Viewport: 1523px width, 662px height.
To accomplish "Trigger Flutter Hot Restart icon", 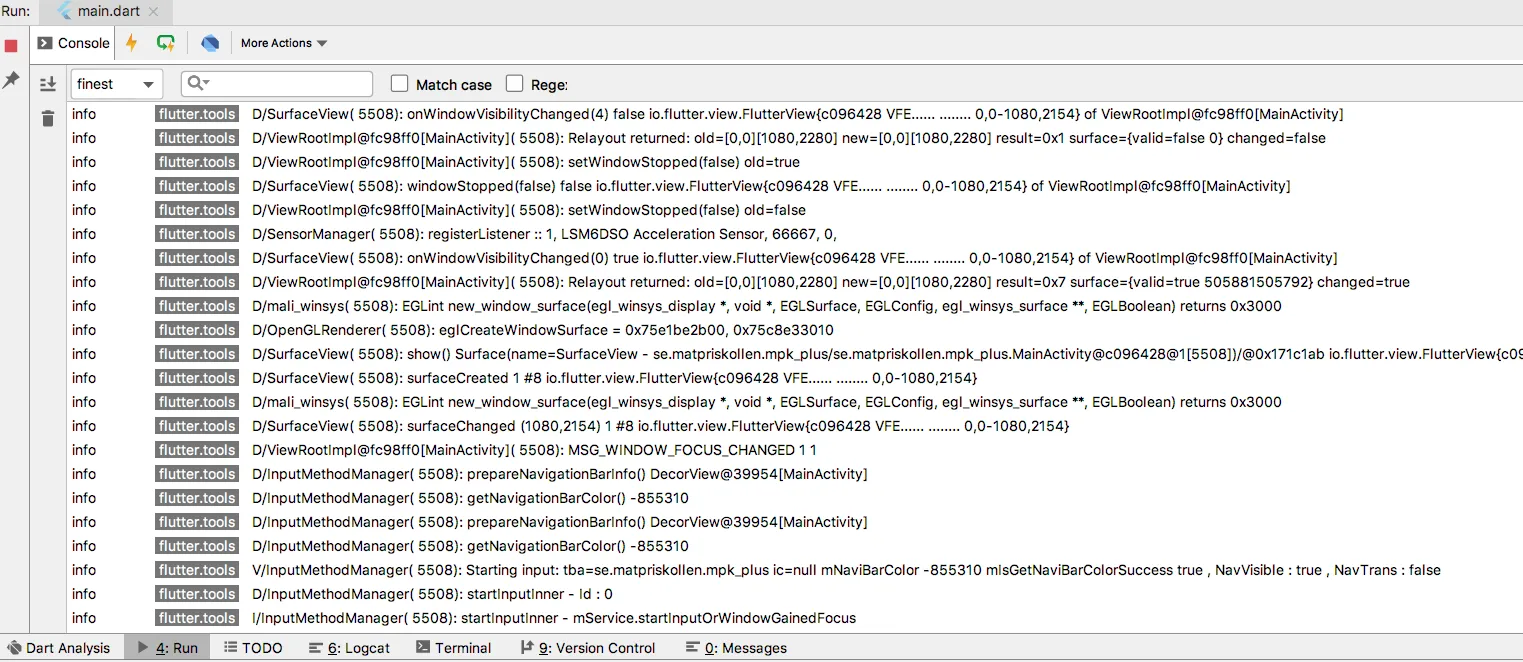I will 166,43.
